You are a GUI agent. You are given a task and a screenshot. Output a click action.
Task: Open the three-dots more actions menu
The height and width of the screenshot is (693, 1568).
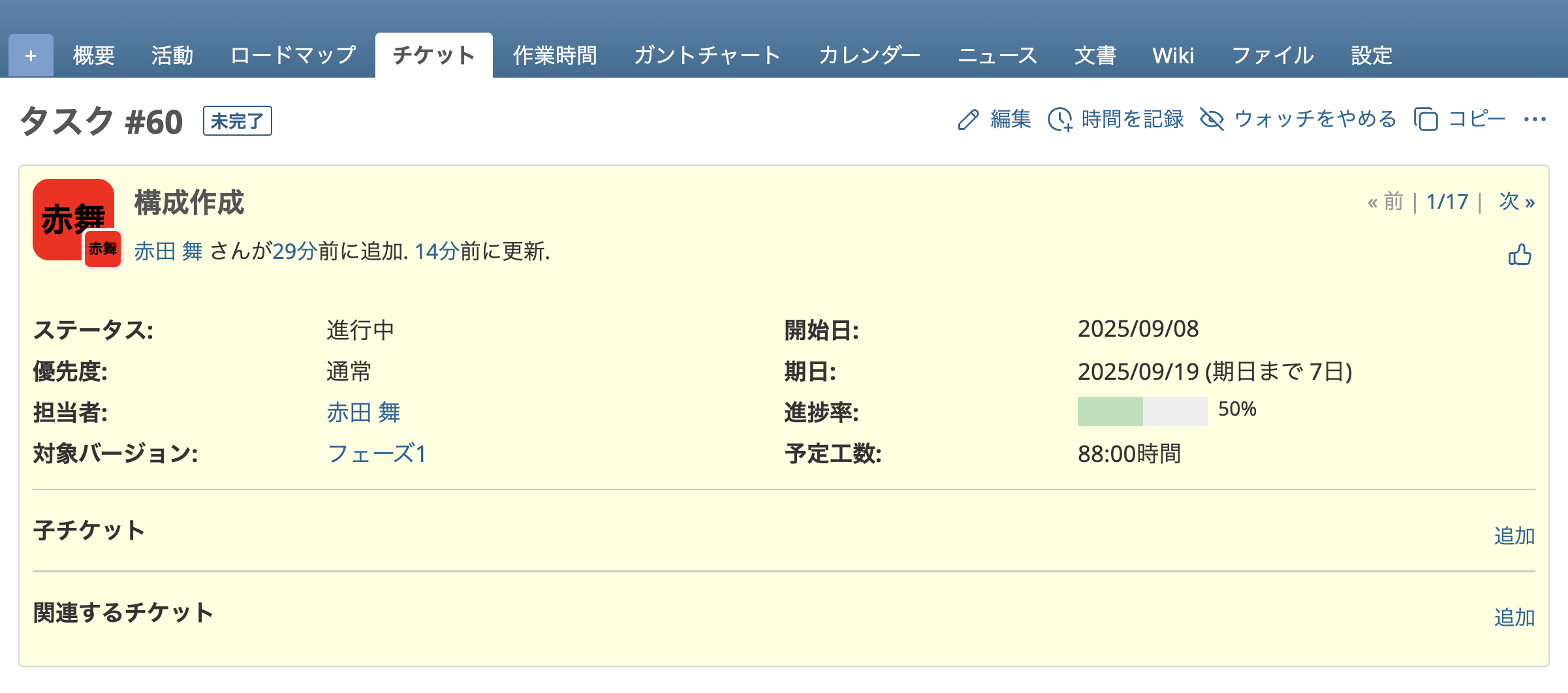1535,119
